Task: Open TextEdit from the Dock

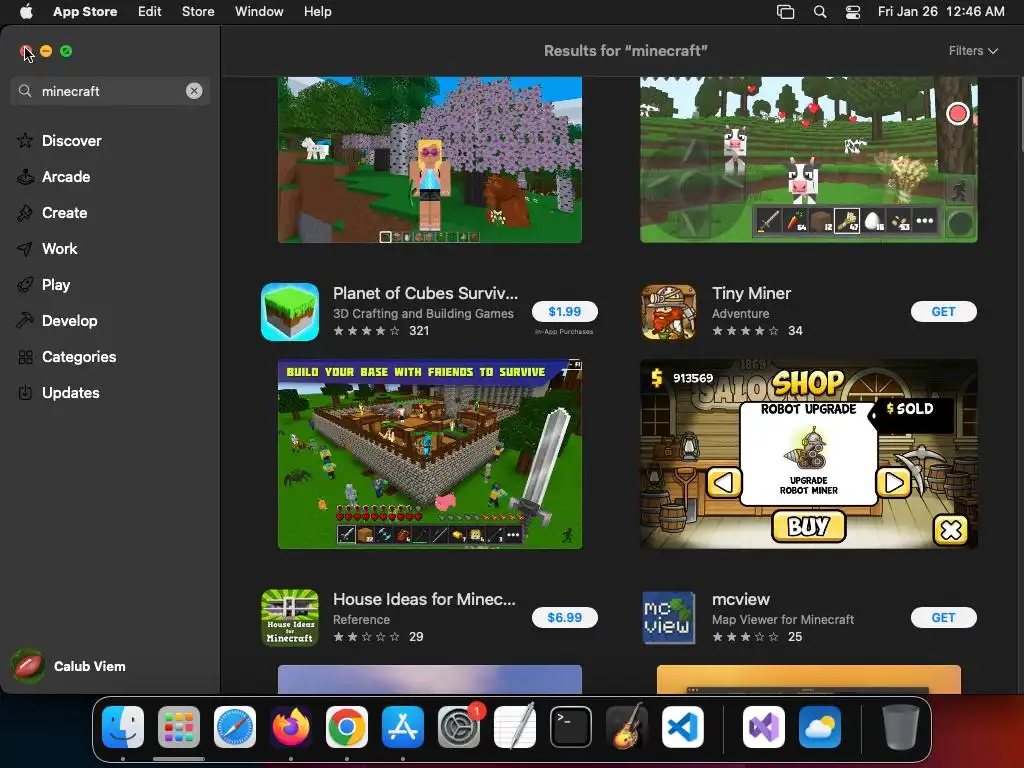Action: [x=515, y=727]
